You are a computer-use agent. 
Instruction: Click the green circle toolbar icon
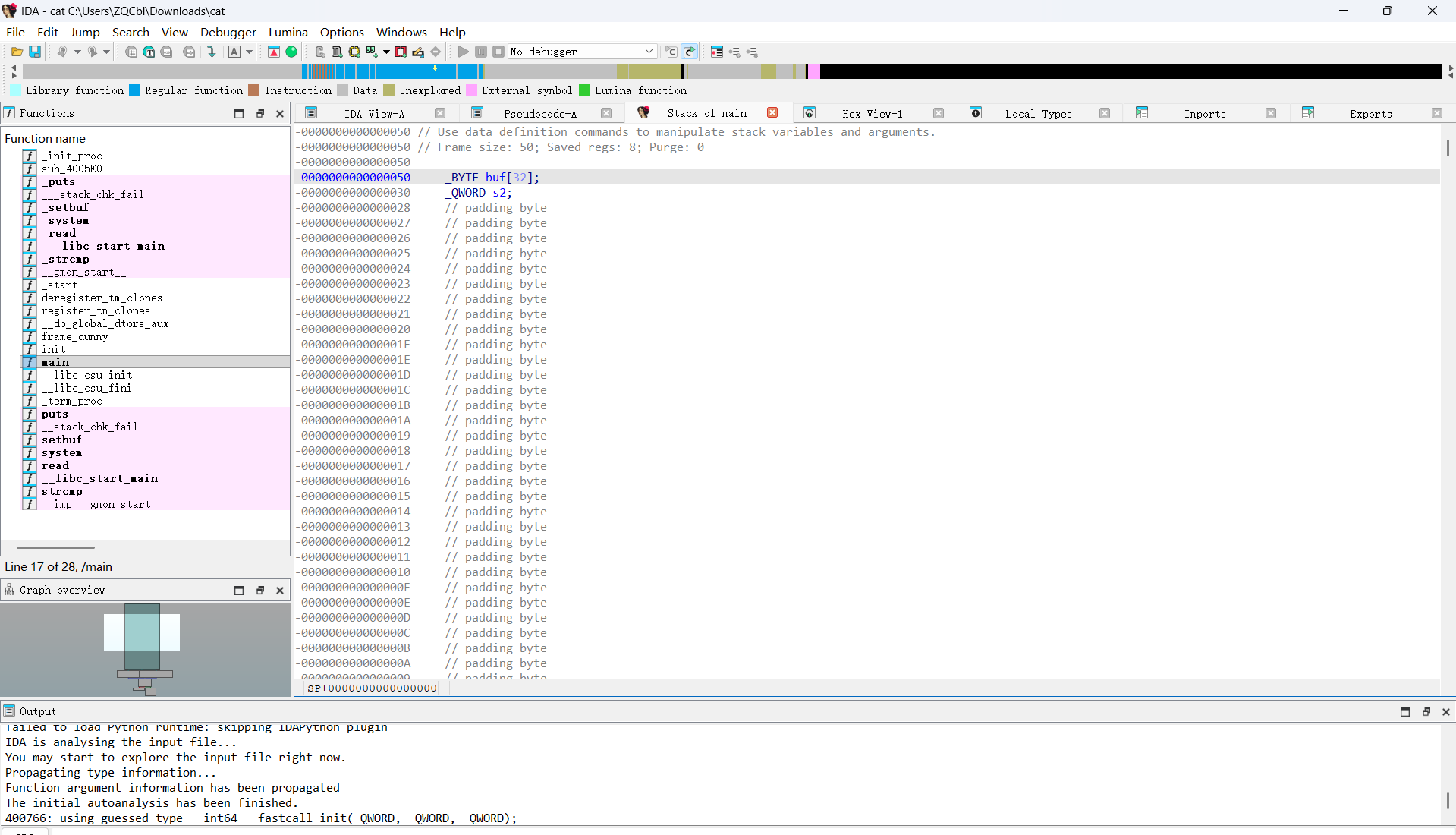[x=291, y=52]
